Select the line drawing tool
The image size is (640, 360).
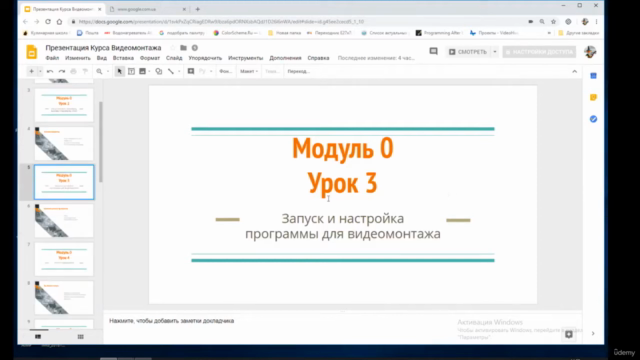[x=171, y=71]
